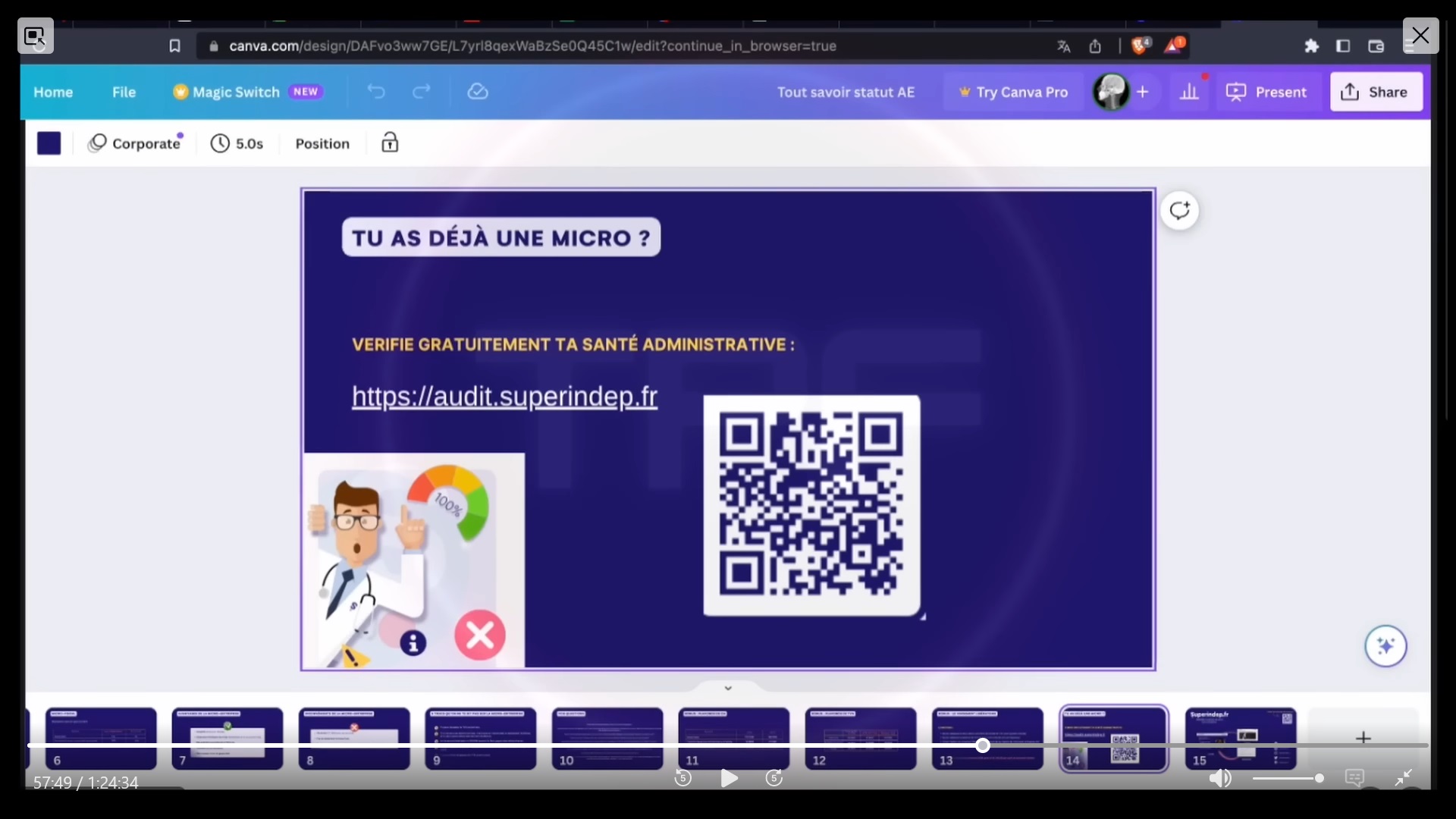The image size is (1456, 819).
Task: Open the analytics bar chart icon
Action: [x=1189, y=92]
